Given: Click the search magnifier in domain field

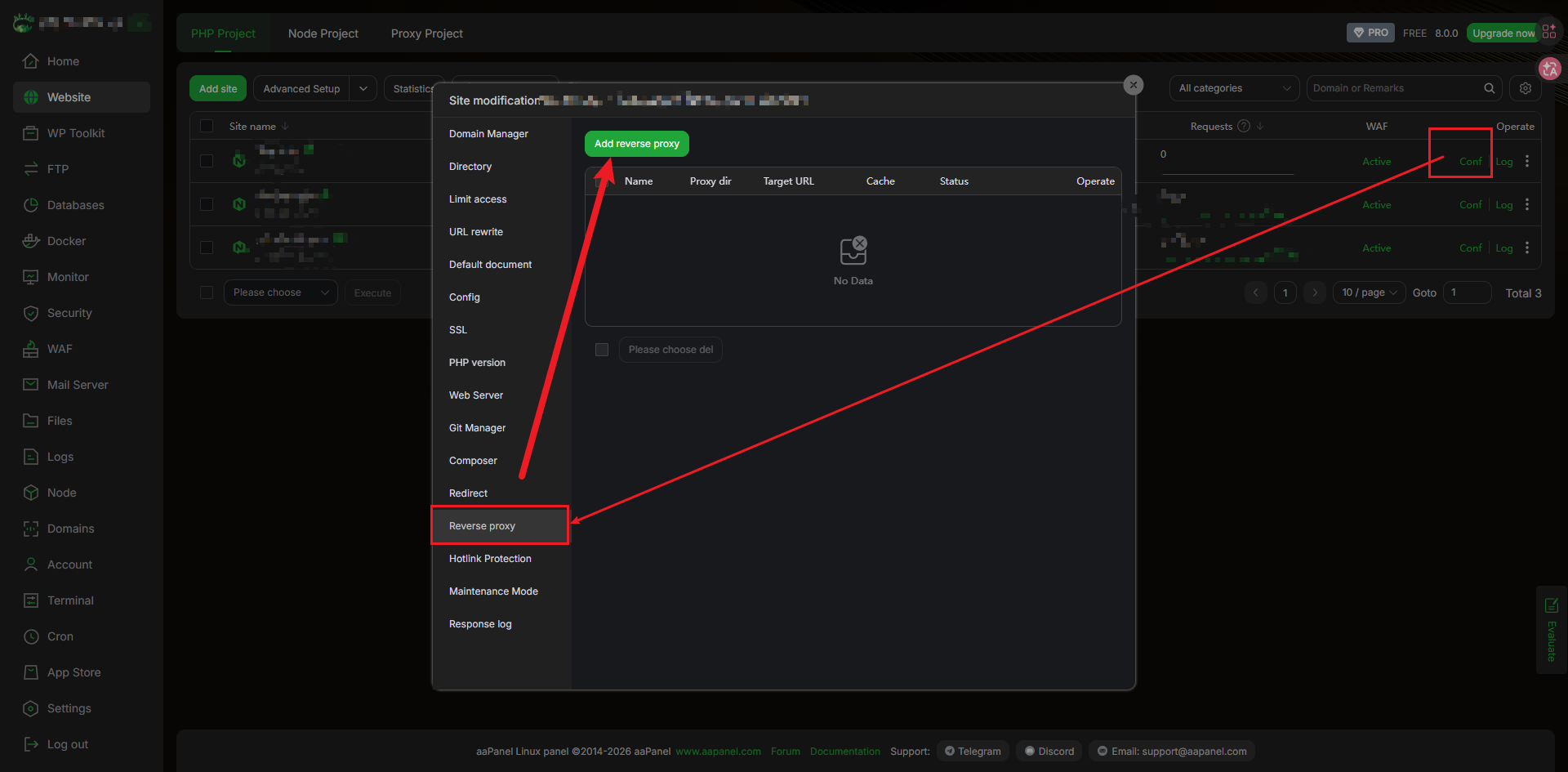Looking at the screenshot, I should pyautogui.click(x=1489, y=88).
